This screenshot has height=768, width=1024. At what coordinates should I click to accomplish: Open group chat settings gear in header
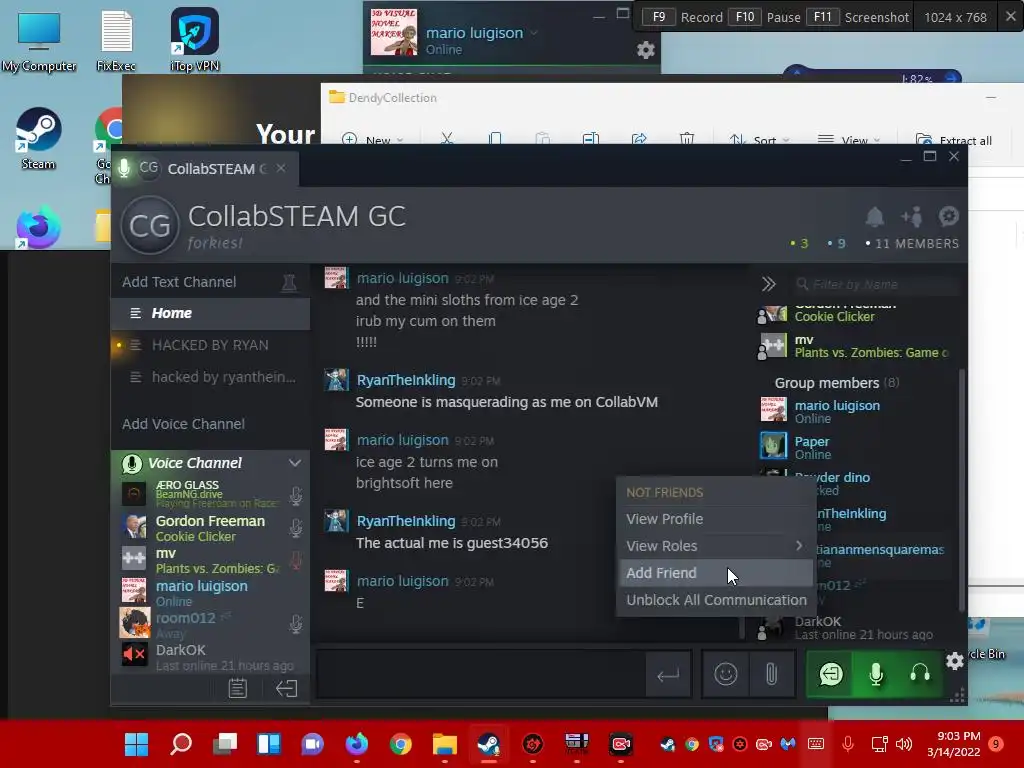[x=948, y=216]
